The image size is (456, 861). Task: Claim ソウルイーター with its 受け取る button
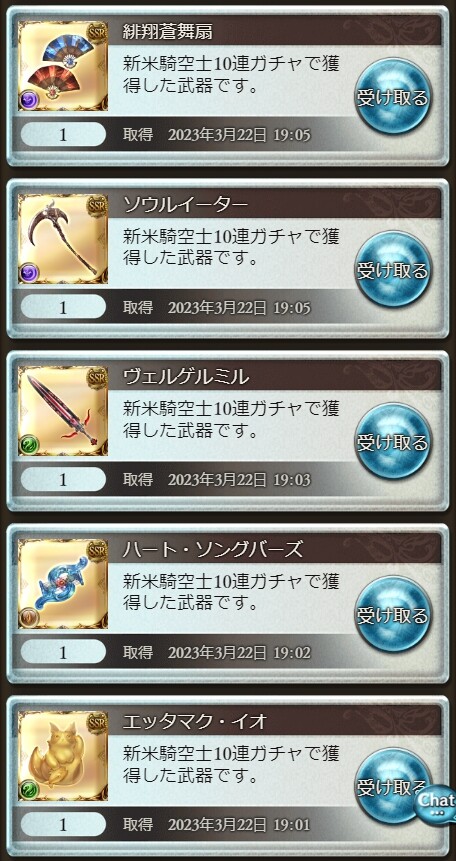point(392,269)
